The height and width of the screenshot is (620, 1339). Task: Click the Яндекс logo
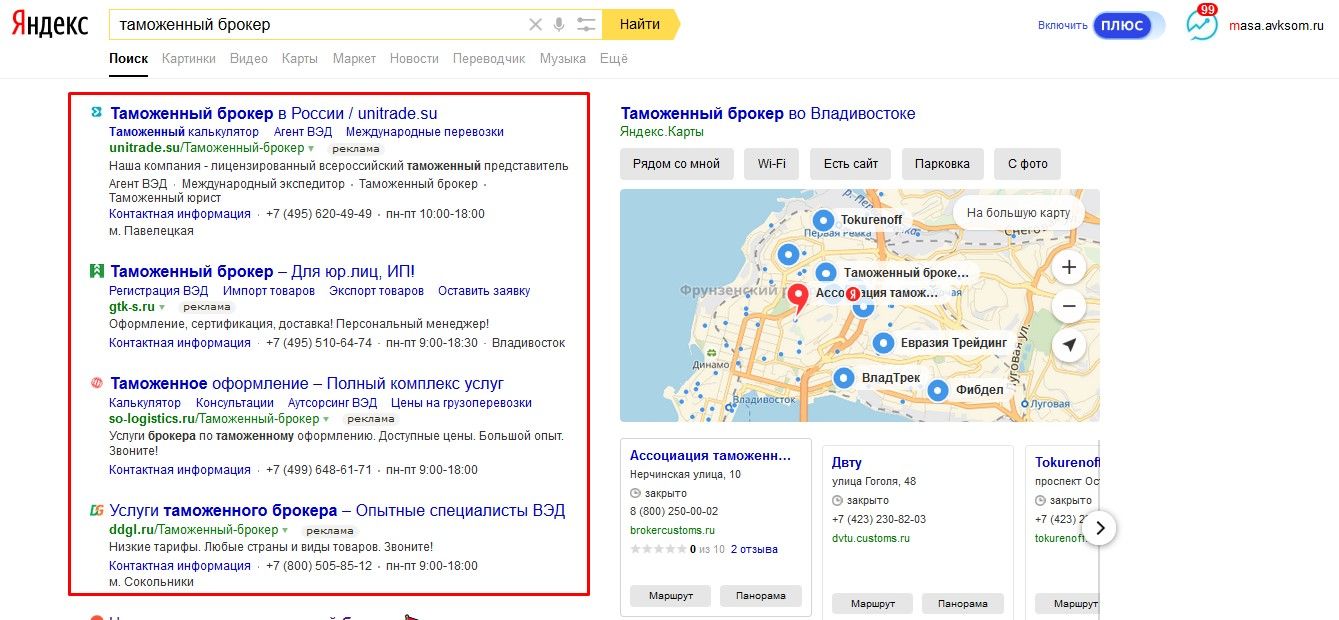pyautogui.click(x=50, y=25)
